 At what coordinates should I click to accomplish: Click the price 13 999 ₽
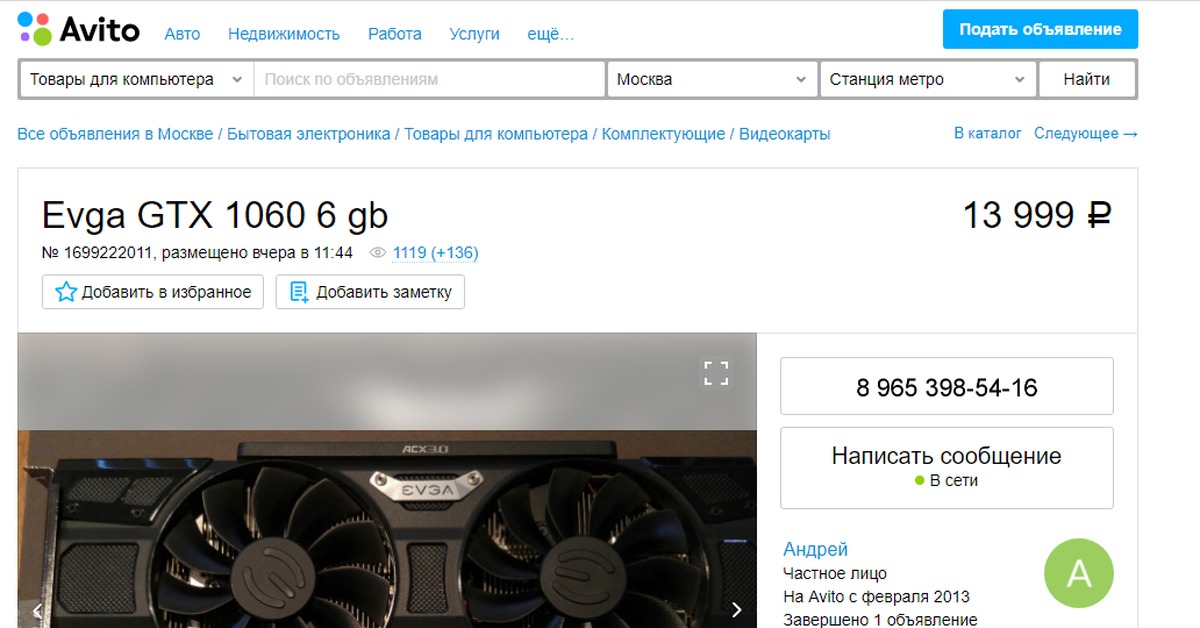click(1037, 215)
